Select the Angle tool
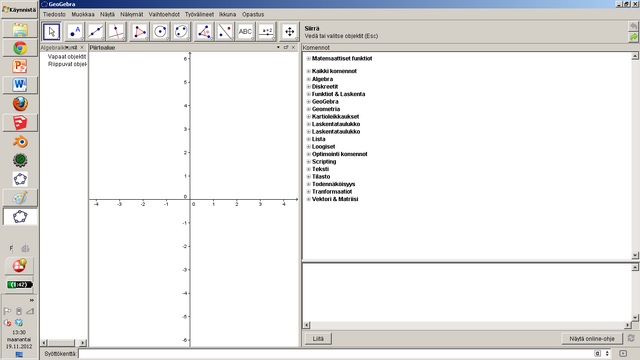The height and width of the screenshot is (360, 640). click(204, 32)
